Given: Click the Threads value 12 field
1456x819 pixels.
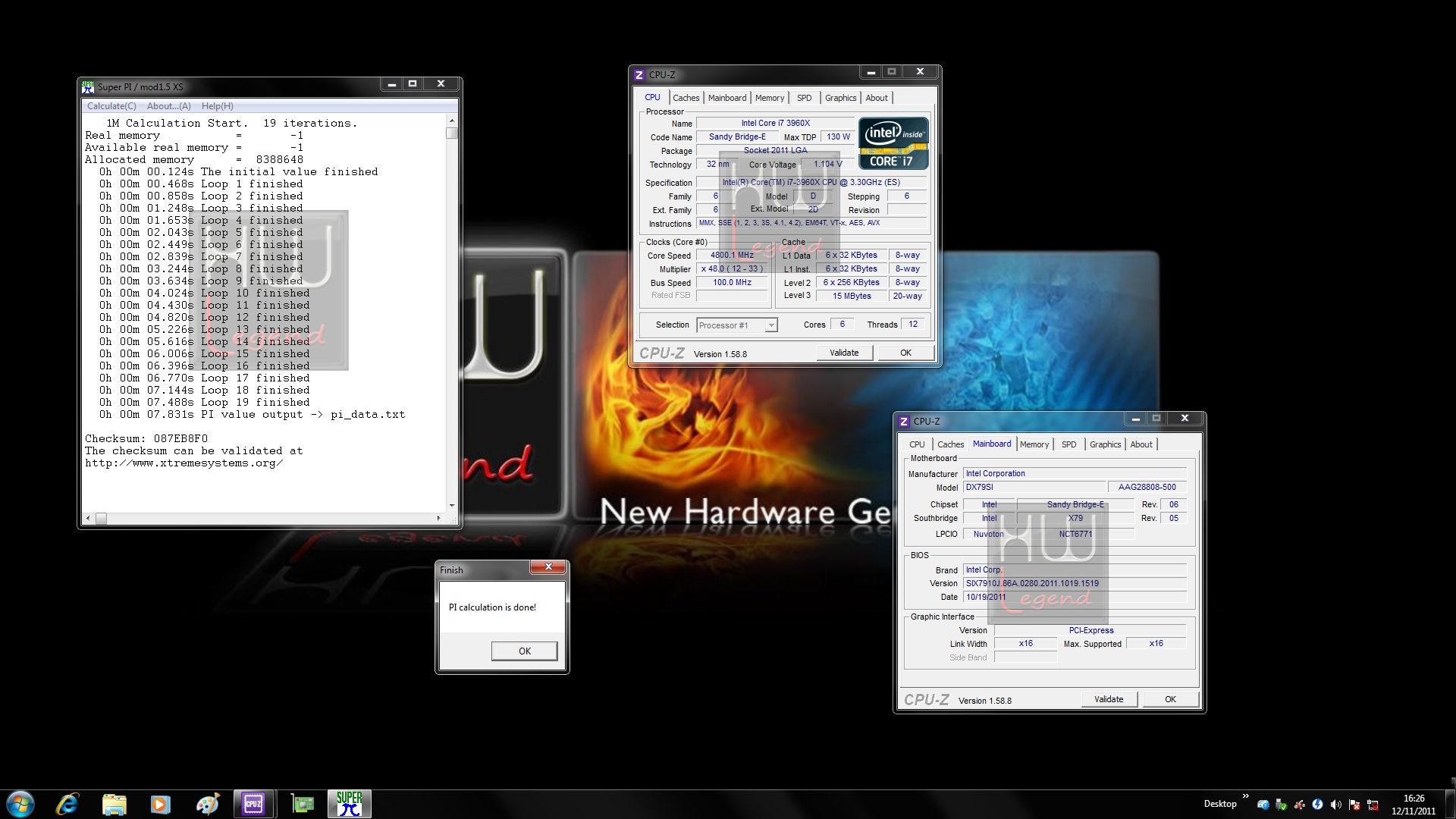Looking at the screenshot, I should (913, 325).
